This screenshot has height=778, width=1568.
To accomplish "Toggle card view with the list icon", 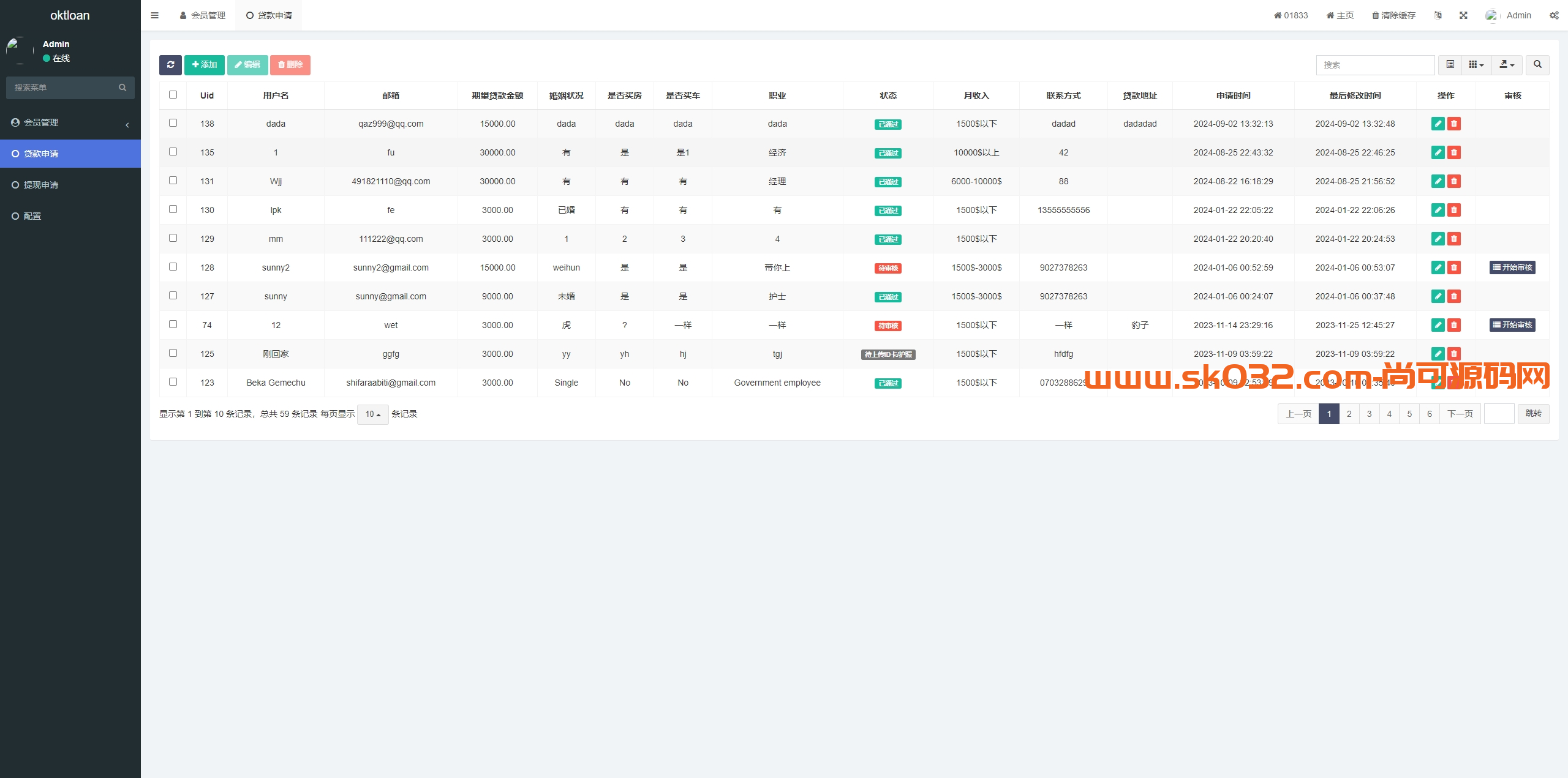I will coord(1450,65).
